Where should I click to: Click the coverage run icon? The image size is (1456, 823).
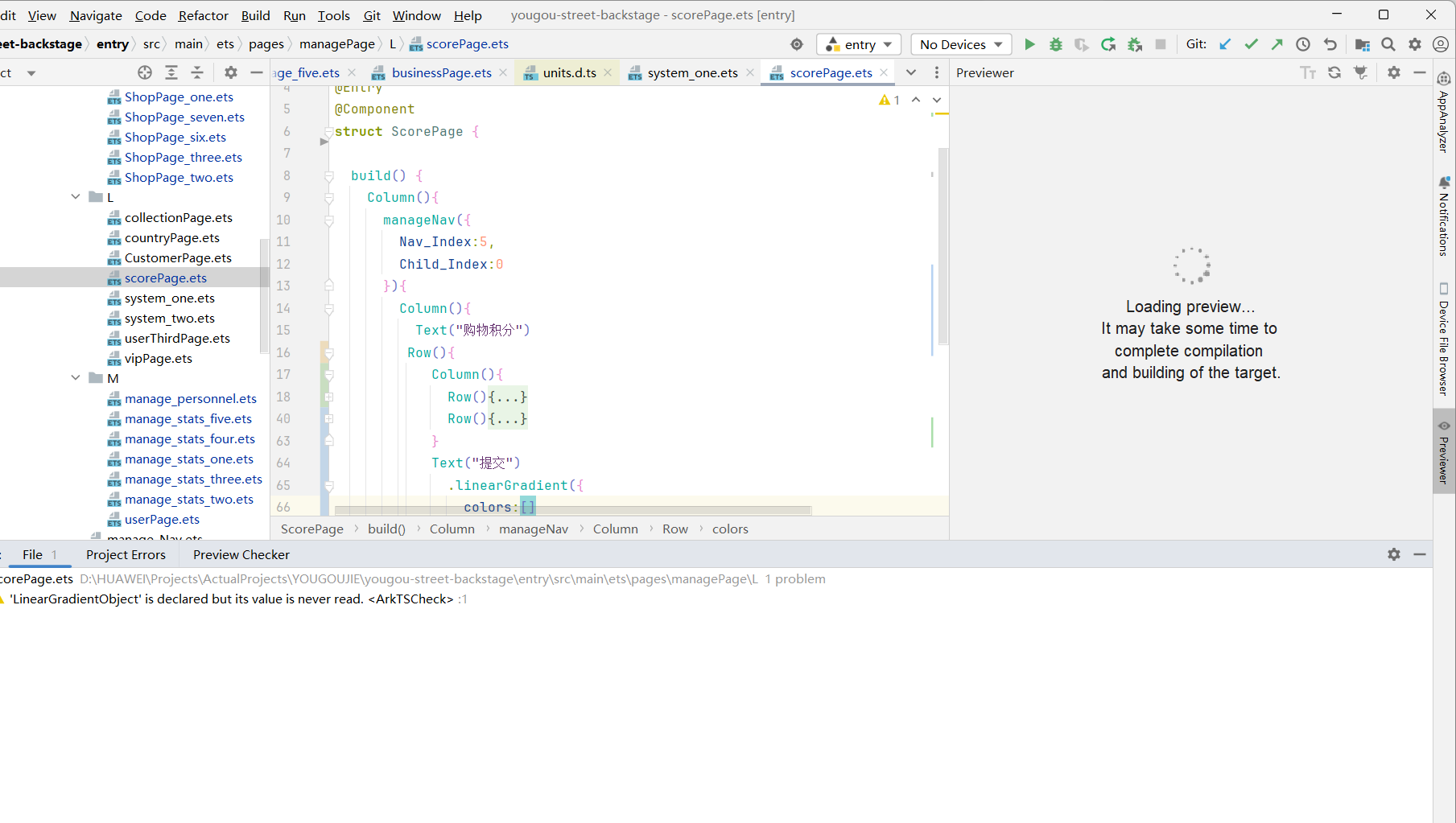[1082, 44]
